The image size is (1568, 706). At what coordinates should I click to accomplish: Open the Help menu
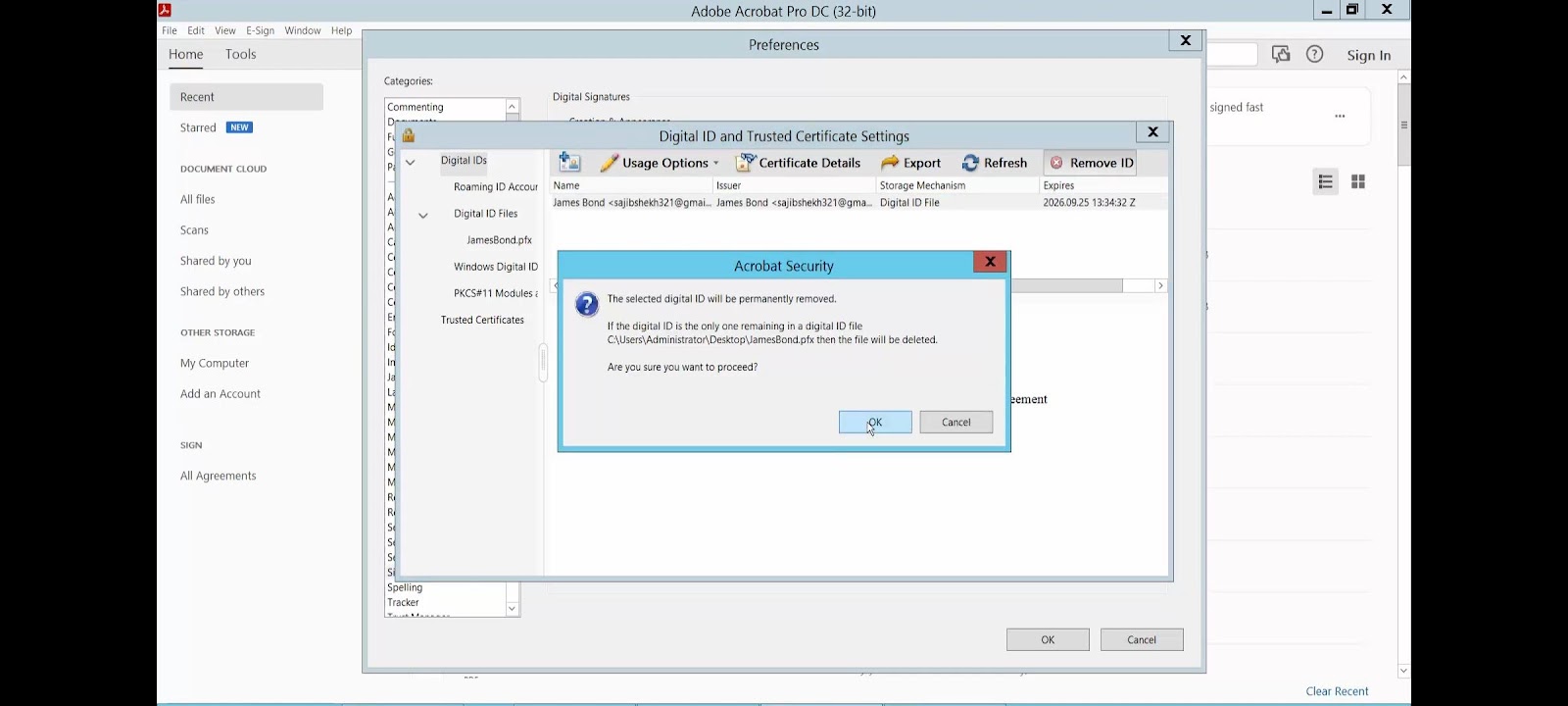pyautogui.click(x=341, y=30)
